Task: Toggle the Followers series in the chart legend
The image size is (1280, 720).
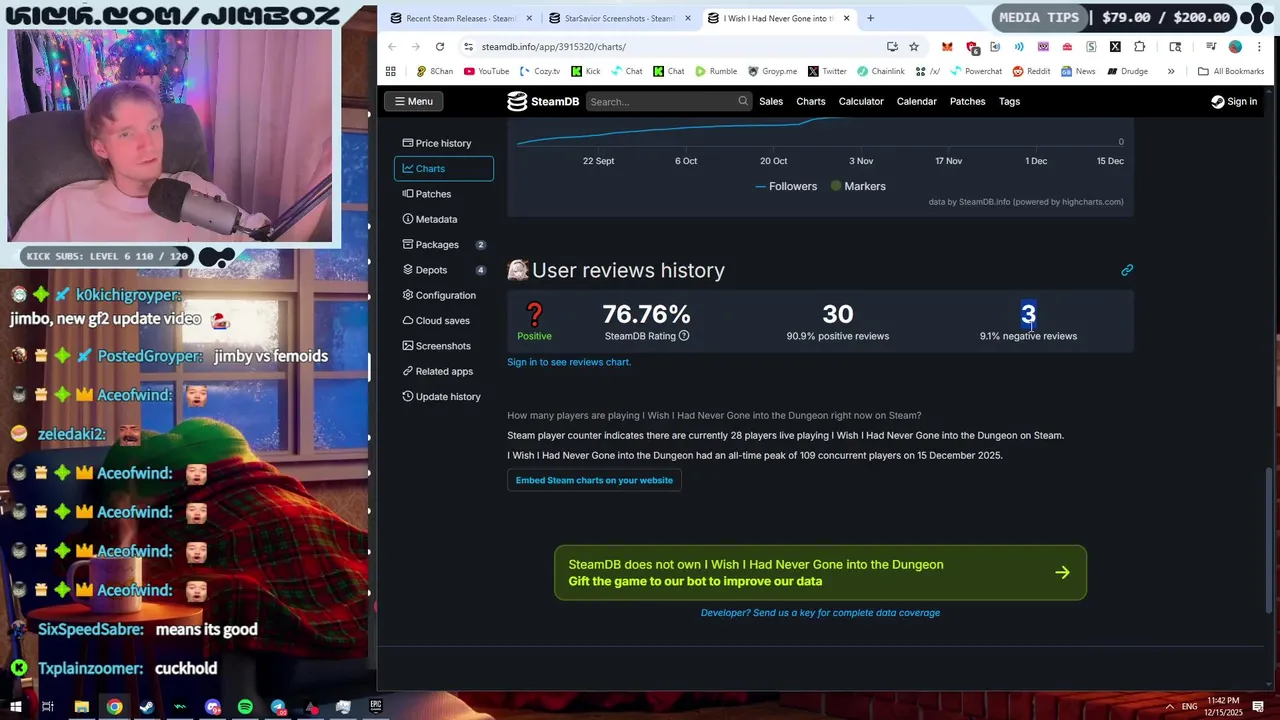Action: [786, 186]
